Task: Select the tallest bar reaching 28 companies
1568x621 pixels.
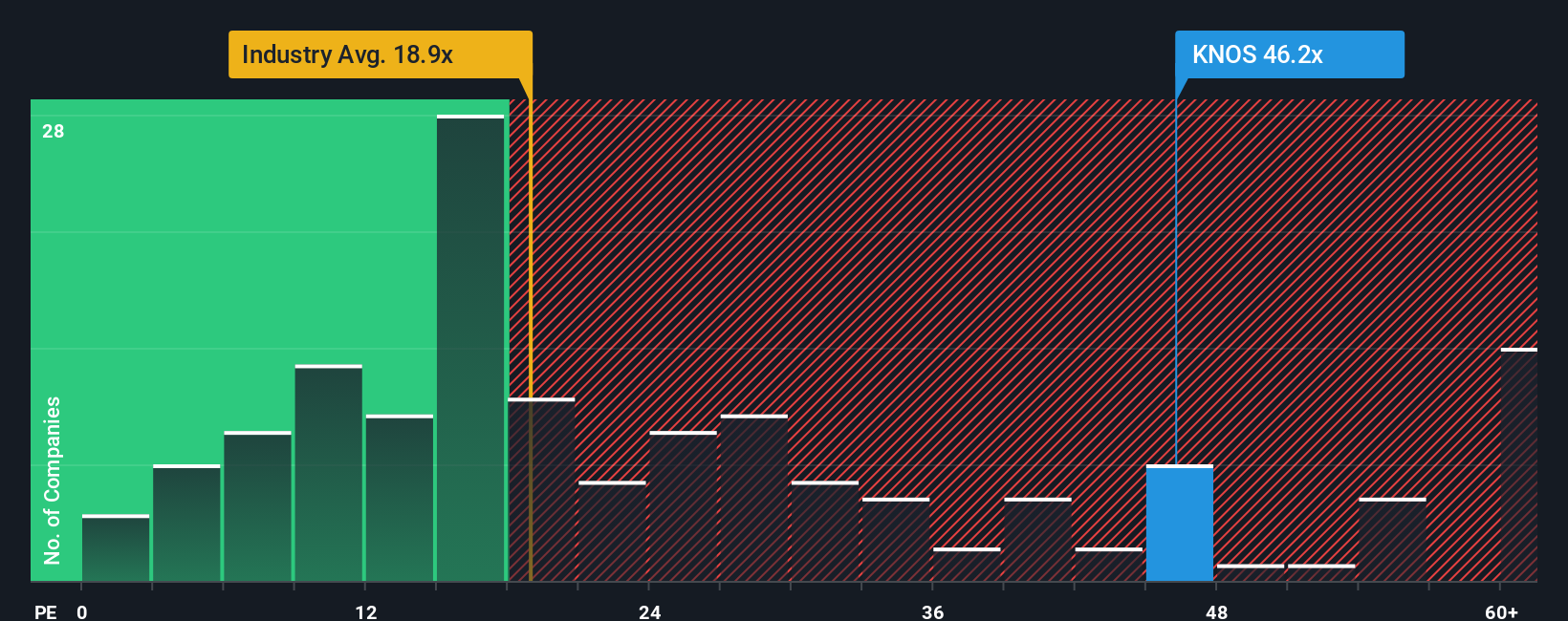Action: pyautogui.click(x=470, y=349)
